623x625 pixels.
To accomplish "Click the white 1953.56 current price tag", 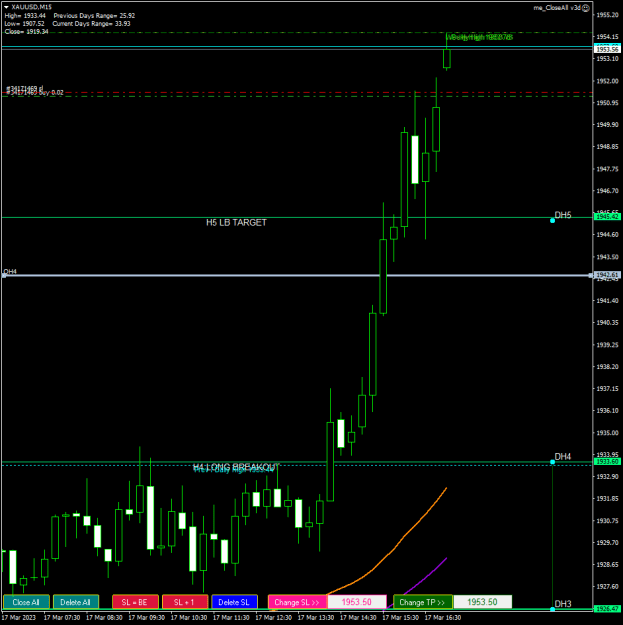I will tap(607, 49).
